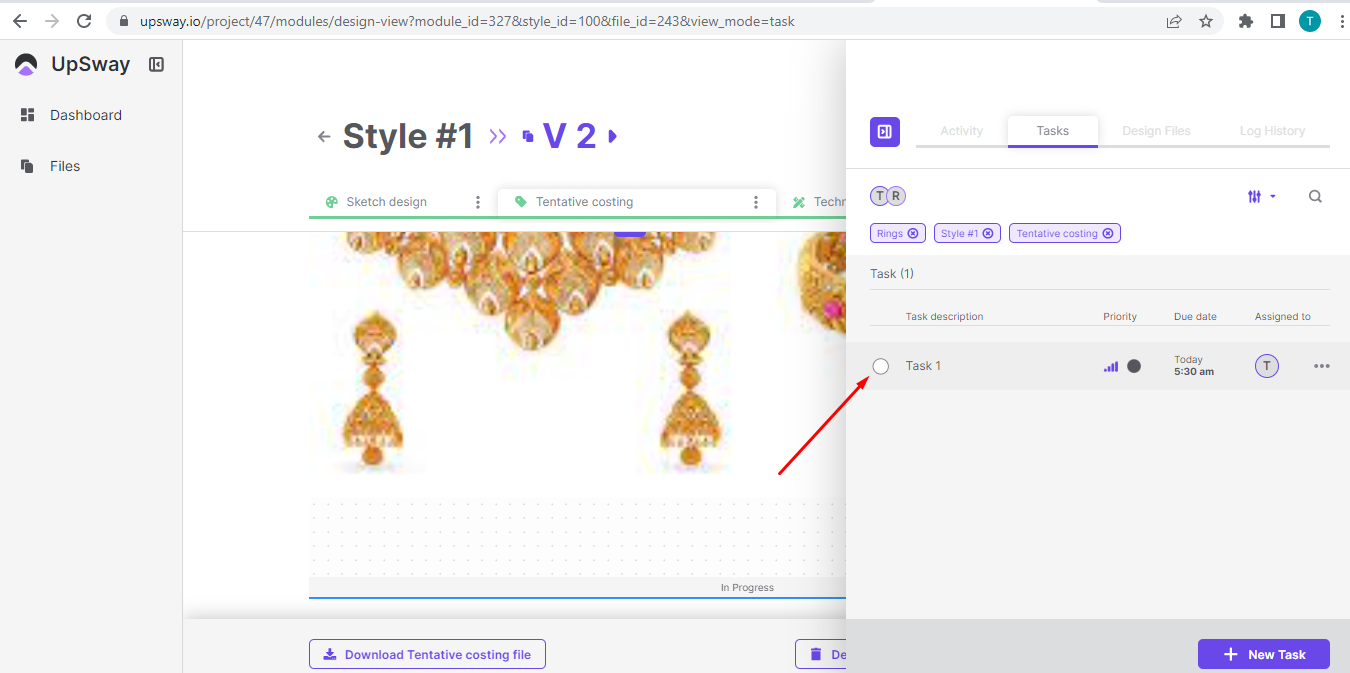This screenshot has width=1350, height=673.
Task: Click Download Tentative costing file button
Action: [x=427, y=654]
